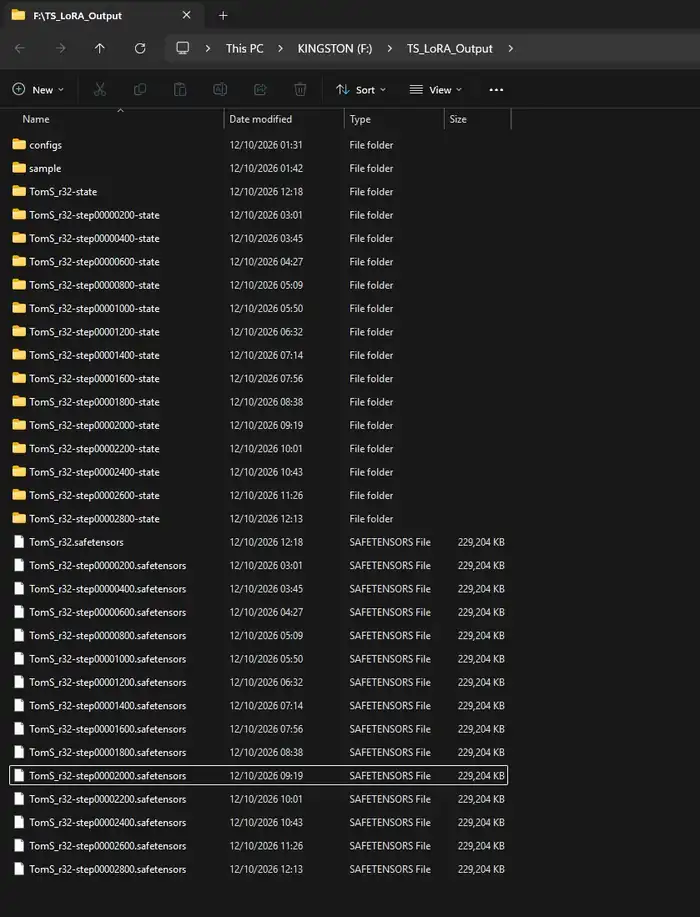Select TomS_r32-step00001600-state folder name
700x917 pixels.
pyautogui.click(x=94, y=378)
